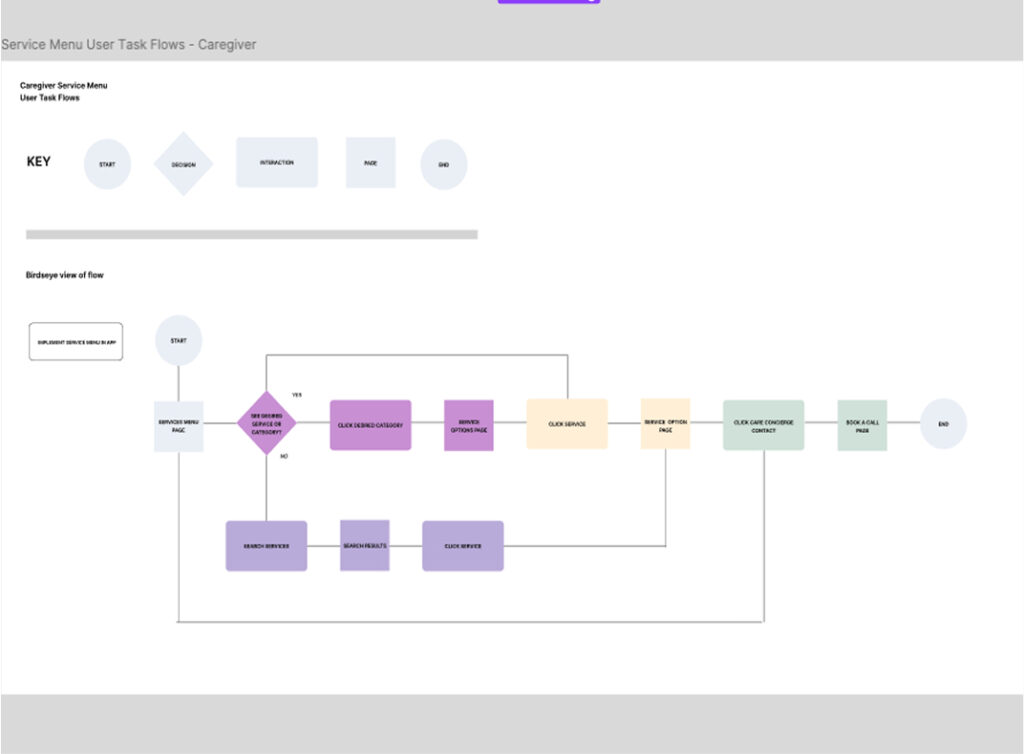Click the Services Menu Page node
This screenshot has width=1024, height=754.
coord(178,425)
